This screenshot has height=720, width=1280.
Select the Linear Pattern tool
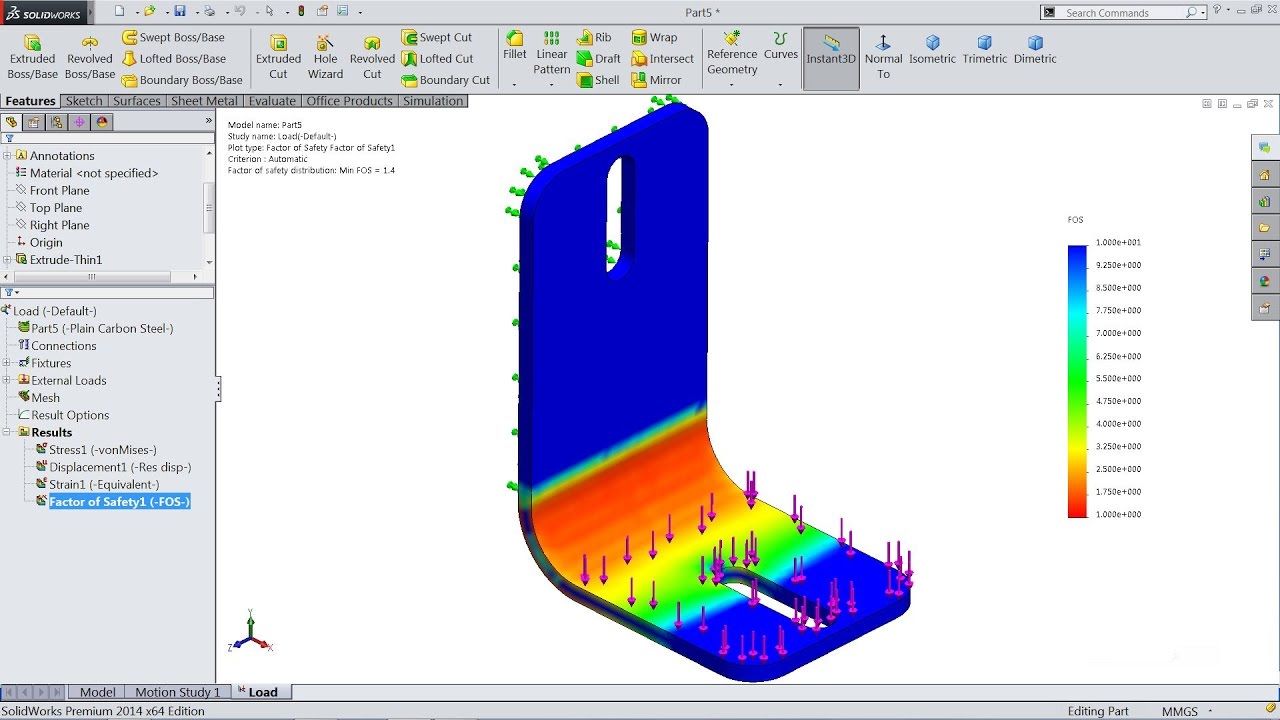coord(551,53)
